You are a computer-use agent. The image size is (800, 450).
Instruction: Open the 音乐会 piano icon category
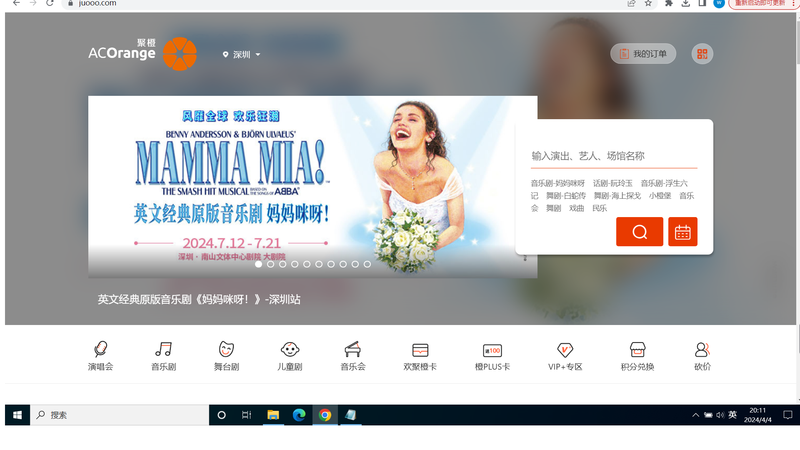point(353,356)
